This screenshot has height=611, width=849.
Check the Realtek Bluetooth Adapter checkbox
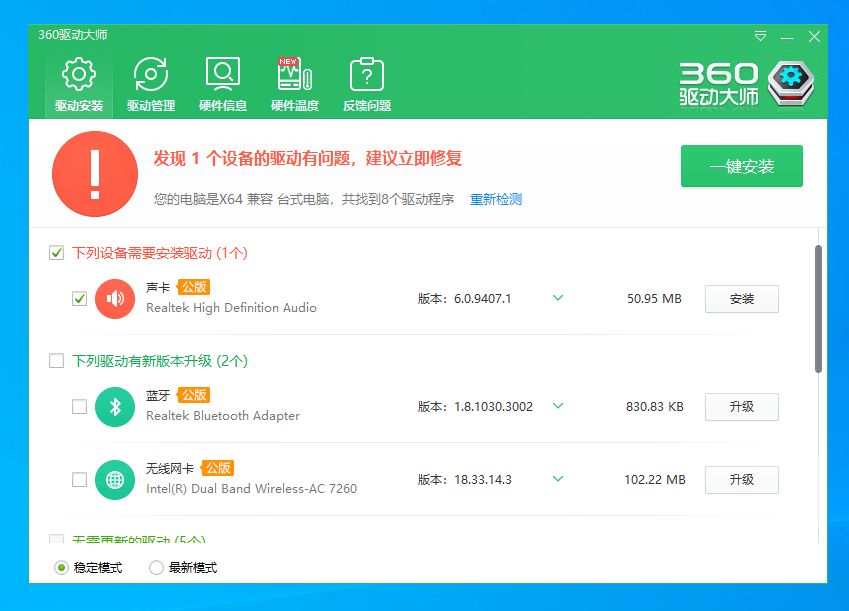point(80,407)
